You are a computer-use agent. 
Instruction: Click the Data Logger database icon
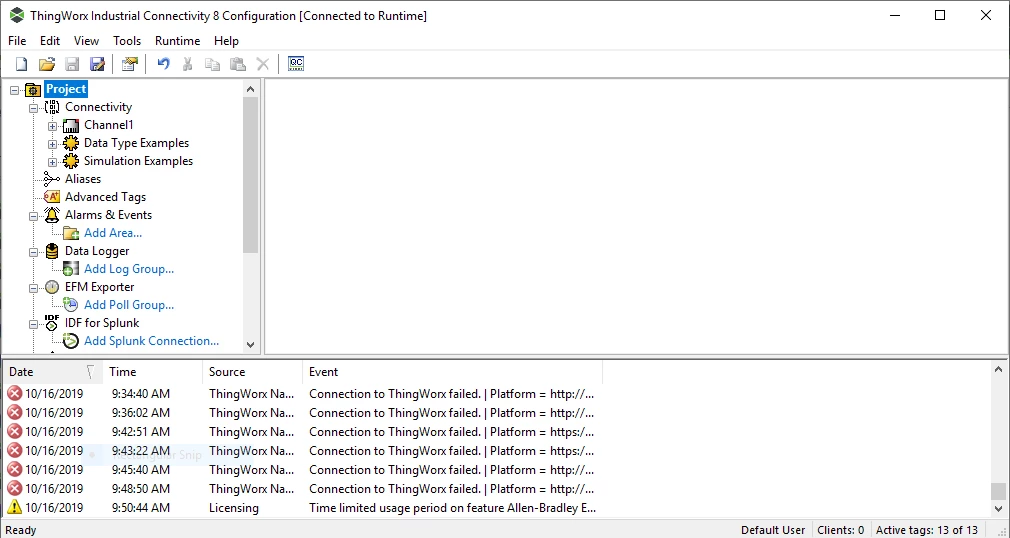(52, 251)
